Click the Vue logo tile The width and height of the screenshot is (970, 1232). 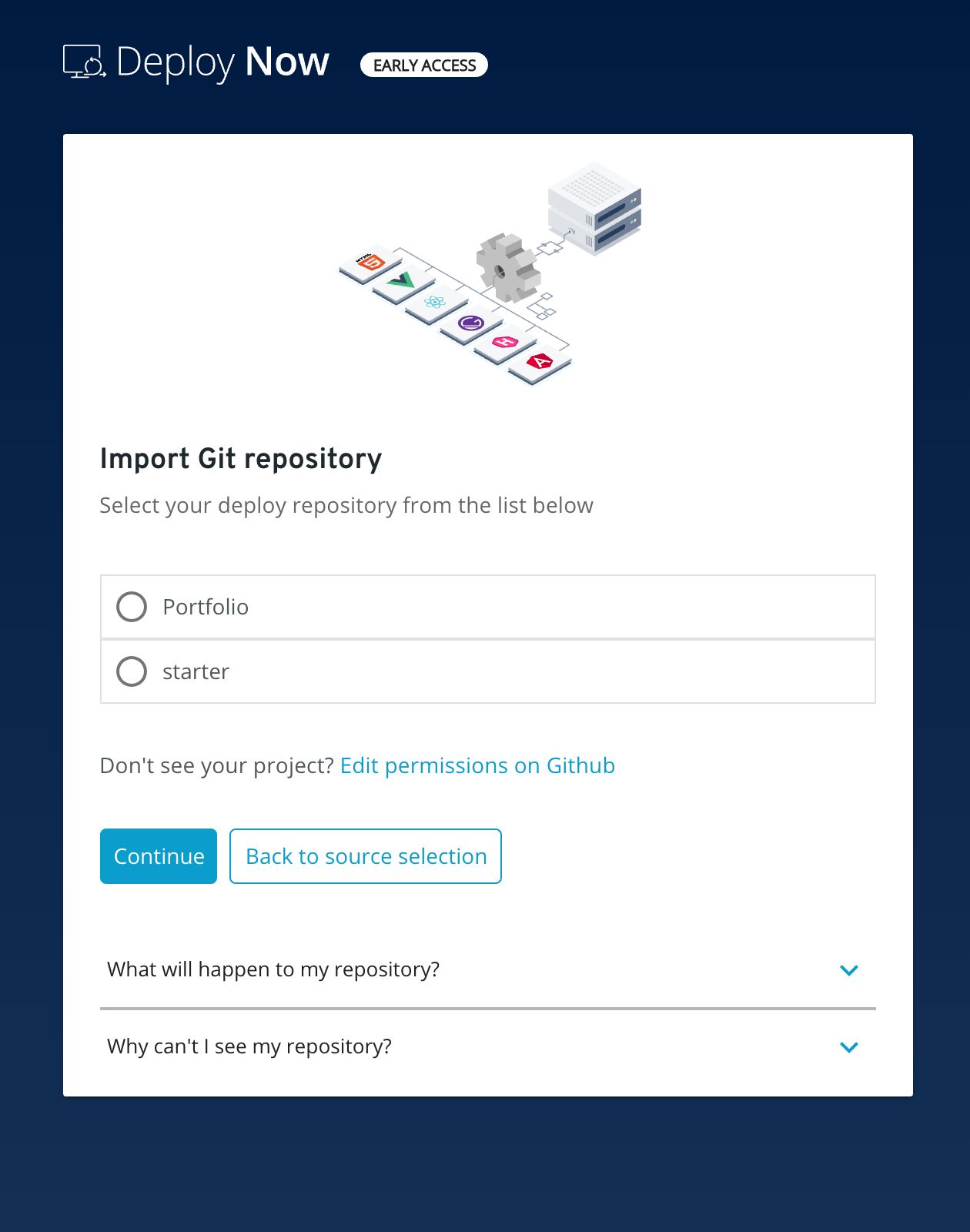pyautogui.click(x=401, y=281)
